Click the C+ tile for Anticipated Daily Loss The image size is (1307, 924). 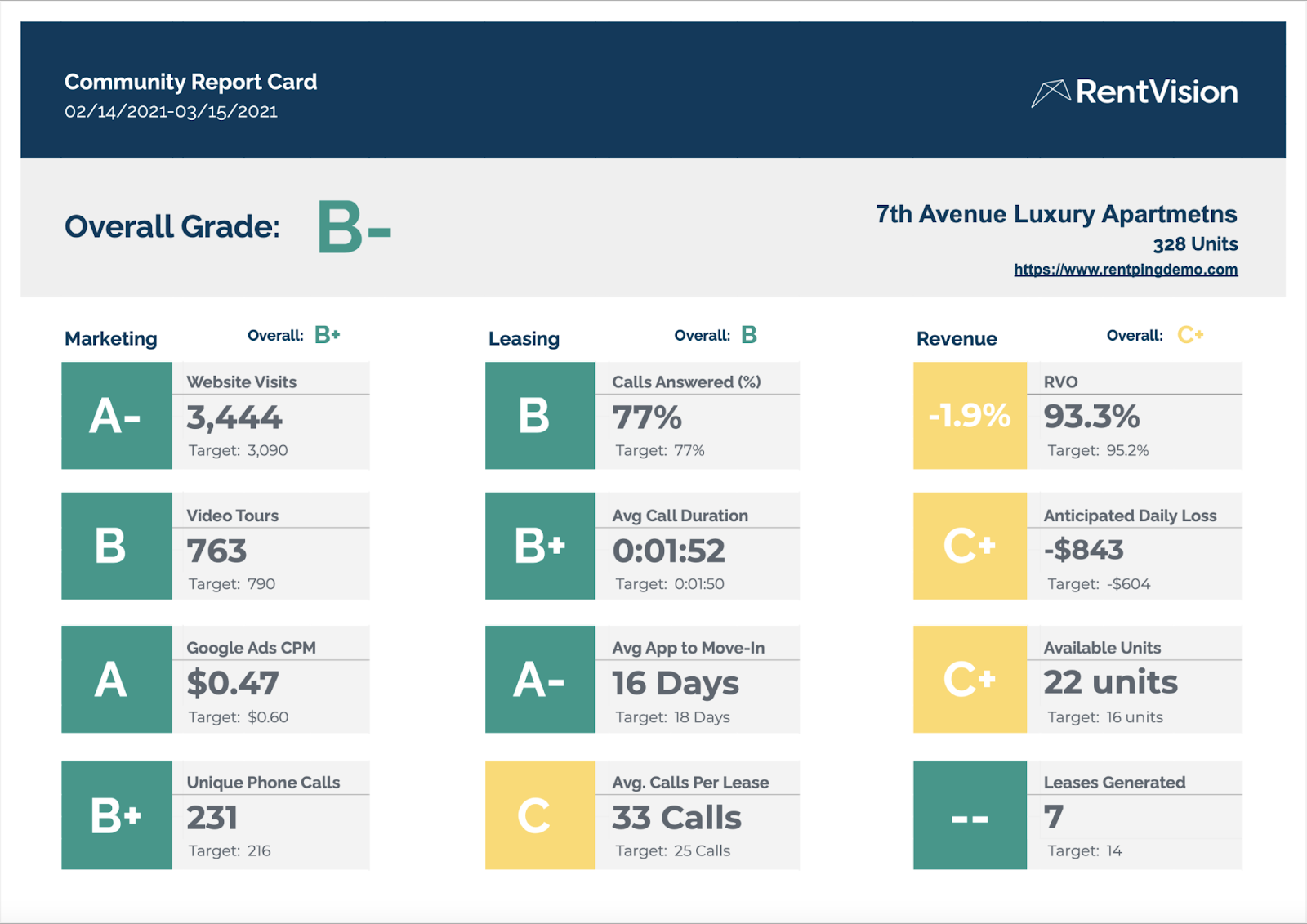tap(970, 546)
